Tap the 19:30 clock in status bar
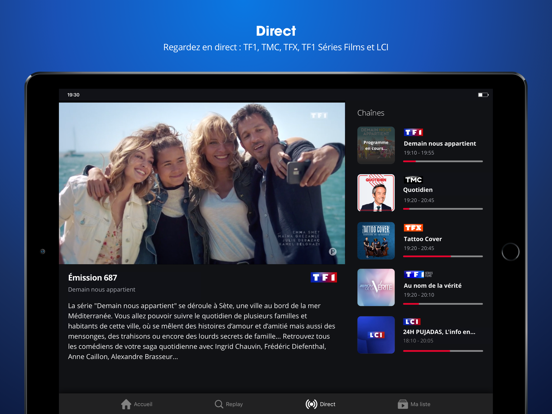This screenshot has height=414, width=552. (74, 95)
